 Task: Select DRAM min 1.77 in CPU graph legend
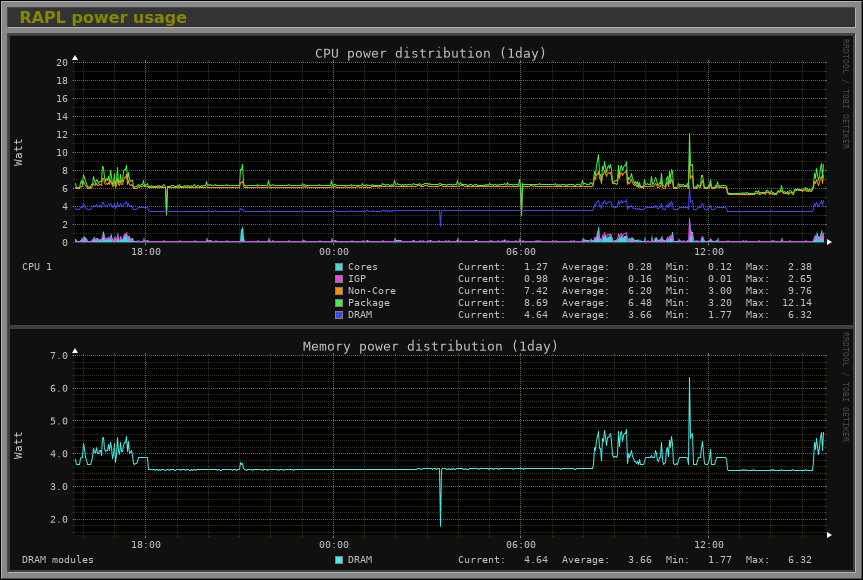[x=720, y=315]
